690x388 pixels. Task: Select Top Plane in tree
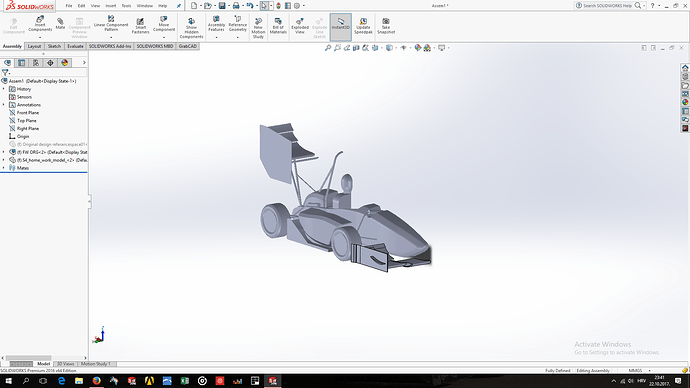point(26,121)
